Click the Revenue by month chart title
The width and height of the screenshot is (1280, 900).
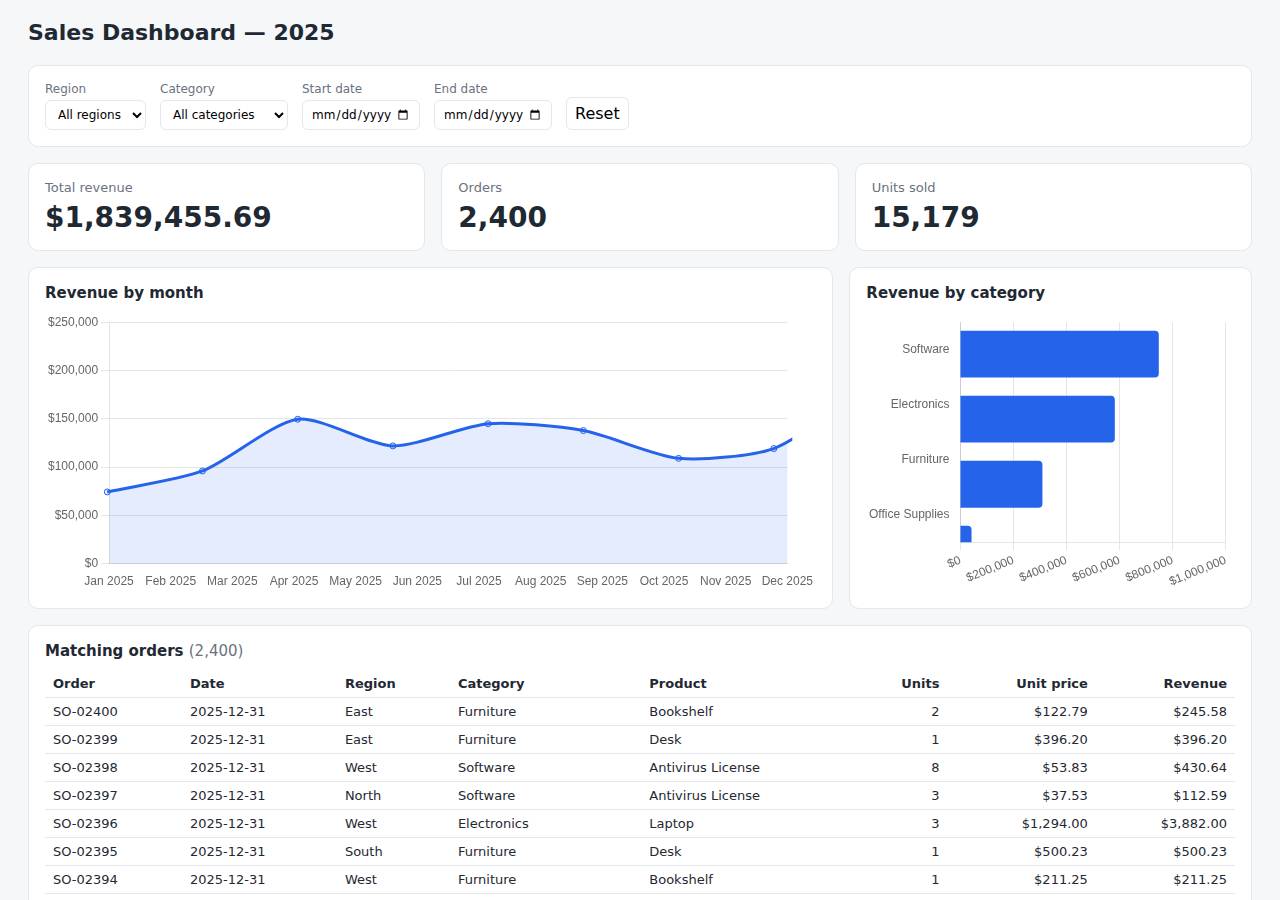(124, 293)
